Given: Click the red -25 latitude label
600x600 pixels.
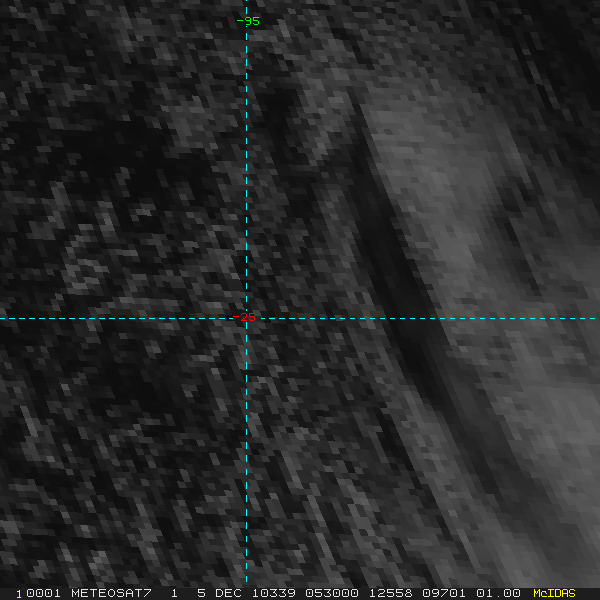Looking at the screenshot, I should [x=245, y=318].
